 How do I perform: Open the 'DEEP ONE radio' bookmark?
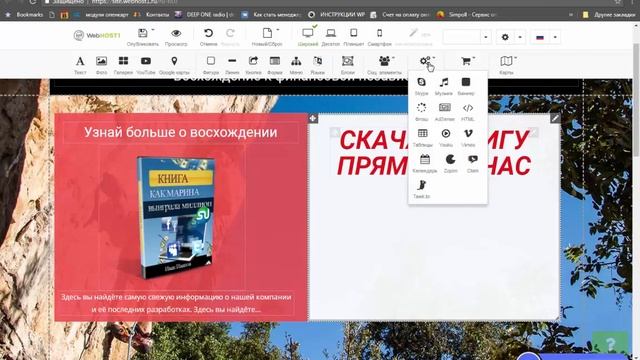[x=204, y=15]
